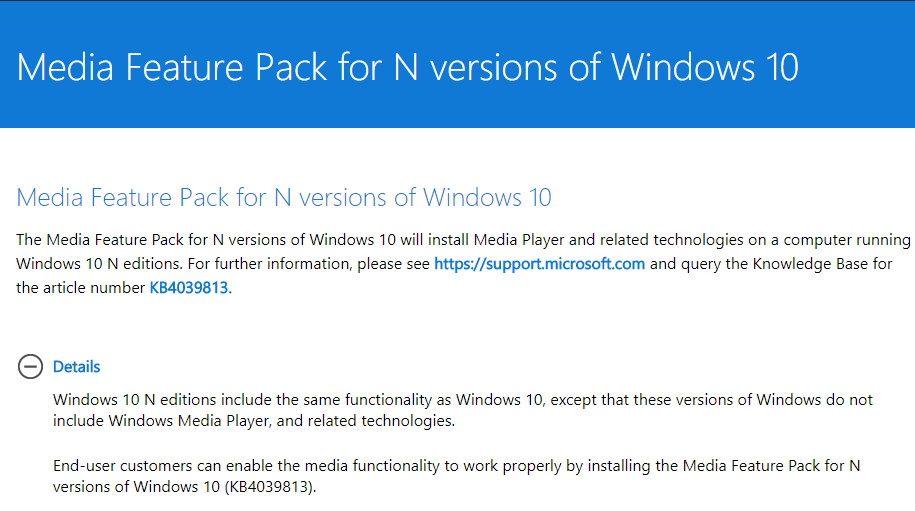Click the '(KB4039813)' text in the last paragraph
Viewport: 915px width, 511px height.
pos(270,486)
